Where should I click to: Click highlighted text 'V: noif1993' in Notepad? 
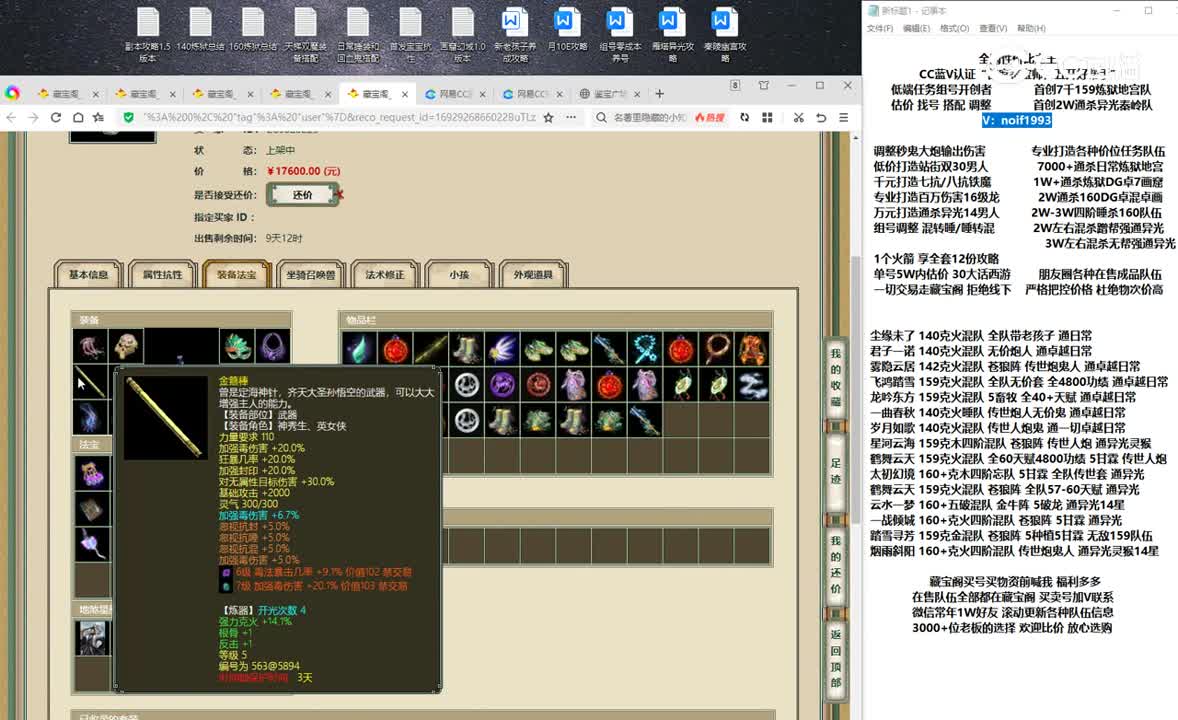pyautogui.click(x=1016, y=120)
